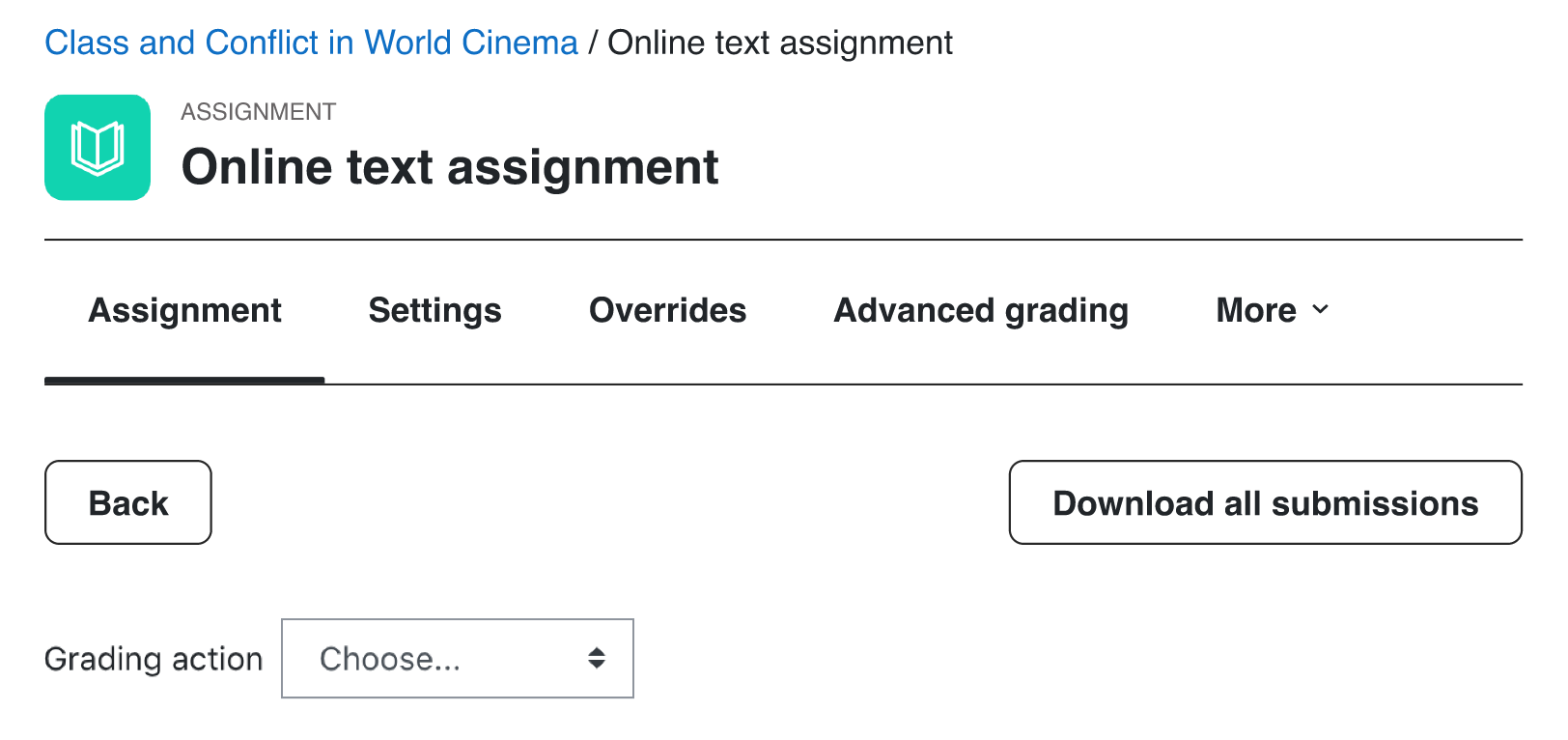
Task: Click the Grading action label
Action: pos(154,659)
